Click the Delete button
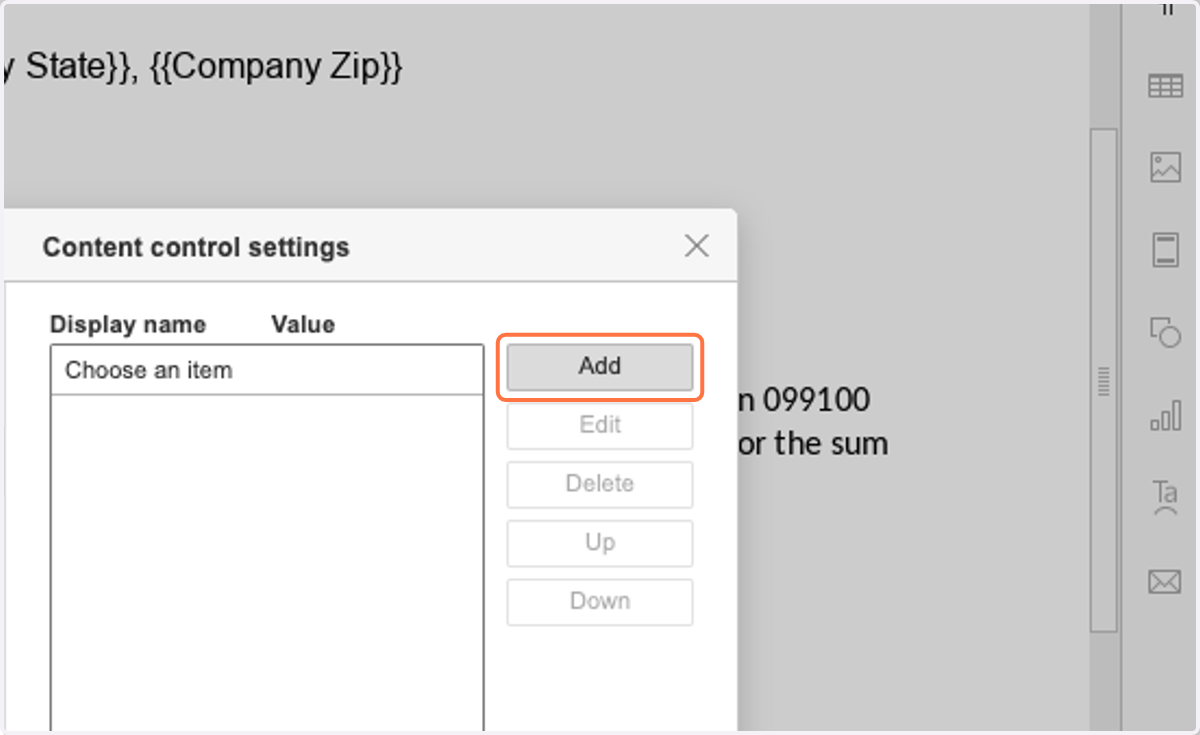This screenshot has width=1200, height=735. point(600,484)
